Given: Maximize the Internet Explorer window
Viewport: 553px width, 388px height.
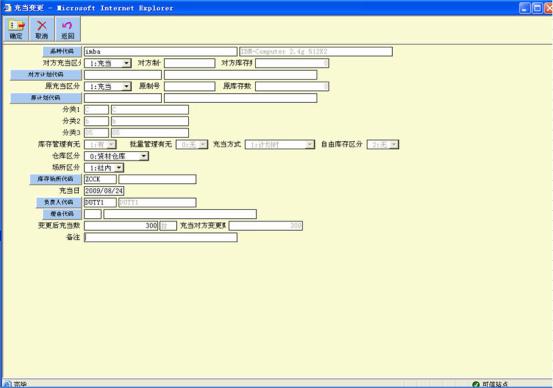Looking at the screenshot, I should tap(537, 8).
